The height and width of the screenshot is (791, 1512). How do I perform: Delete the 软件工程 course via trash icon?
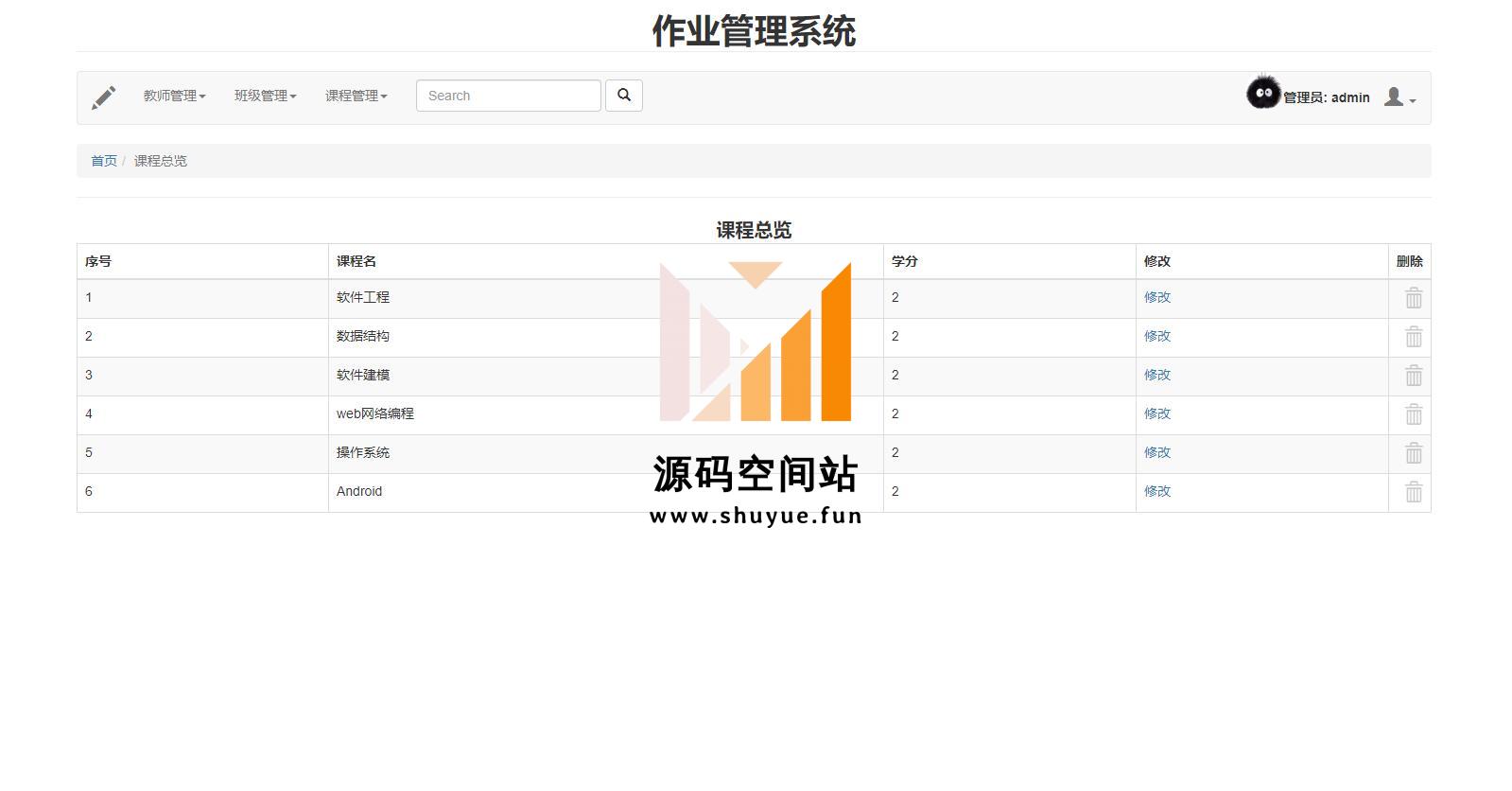click(1414, 298)
